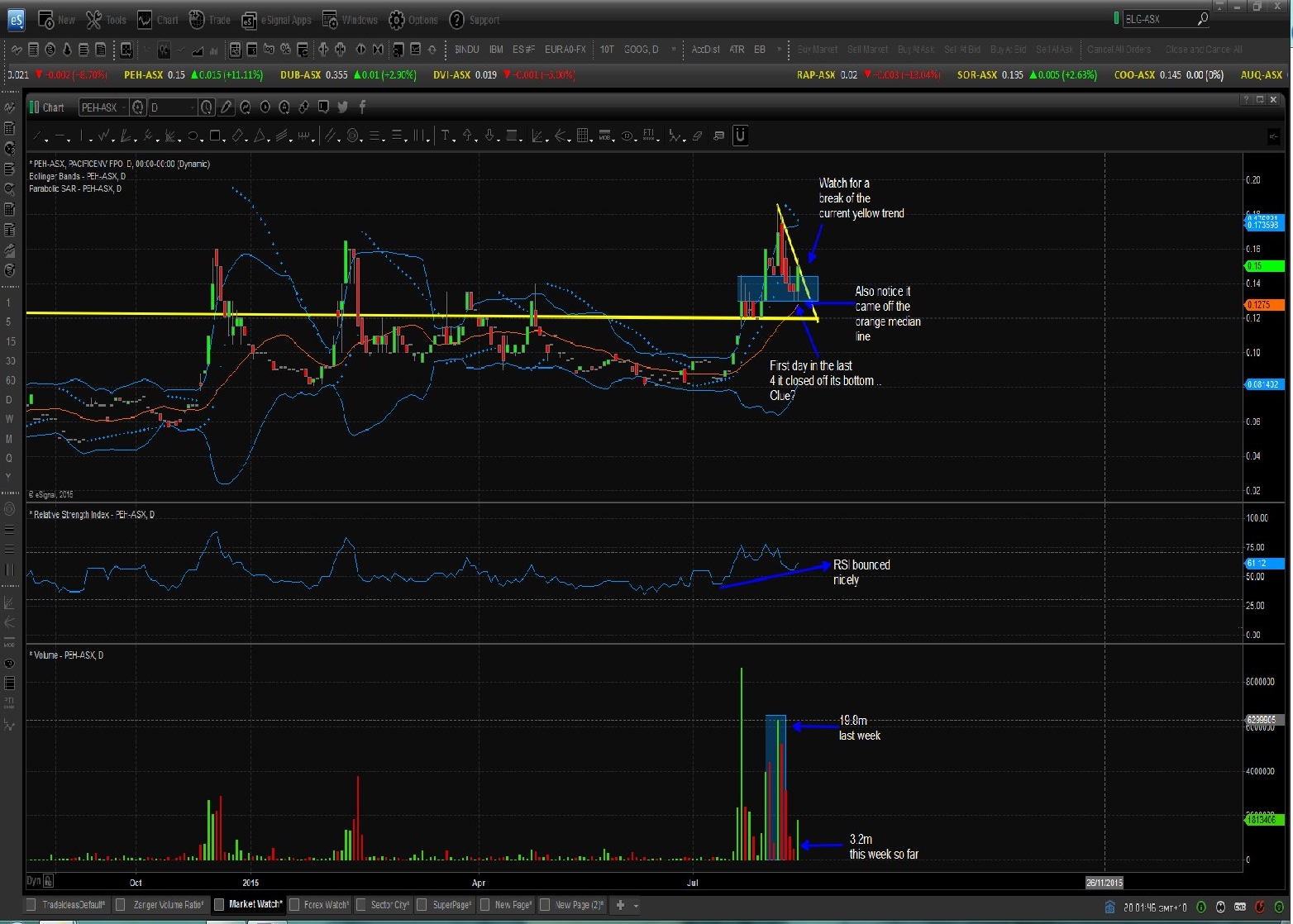Viewport: 1293px width, 924px height.
Task: Click the eSignal logo icon
Action: coord(16,20)
